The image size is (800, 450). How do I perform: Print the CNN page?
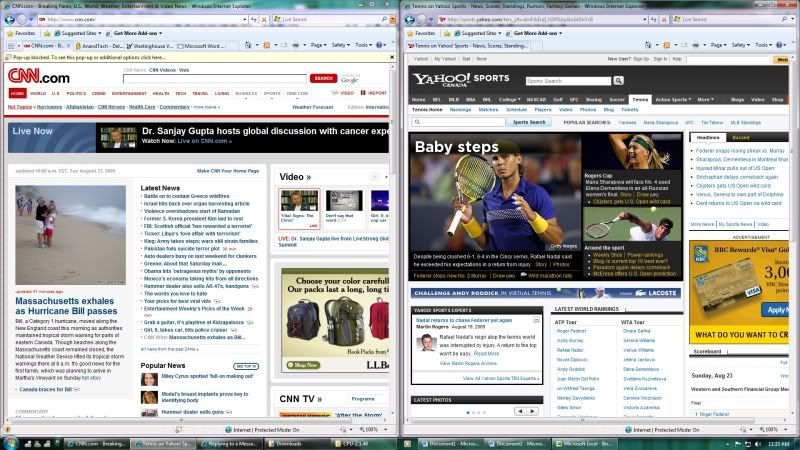click(295, 45)
